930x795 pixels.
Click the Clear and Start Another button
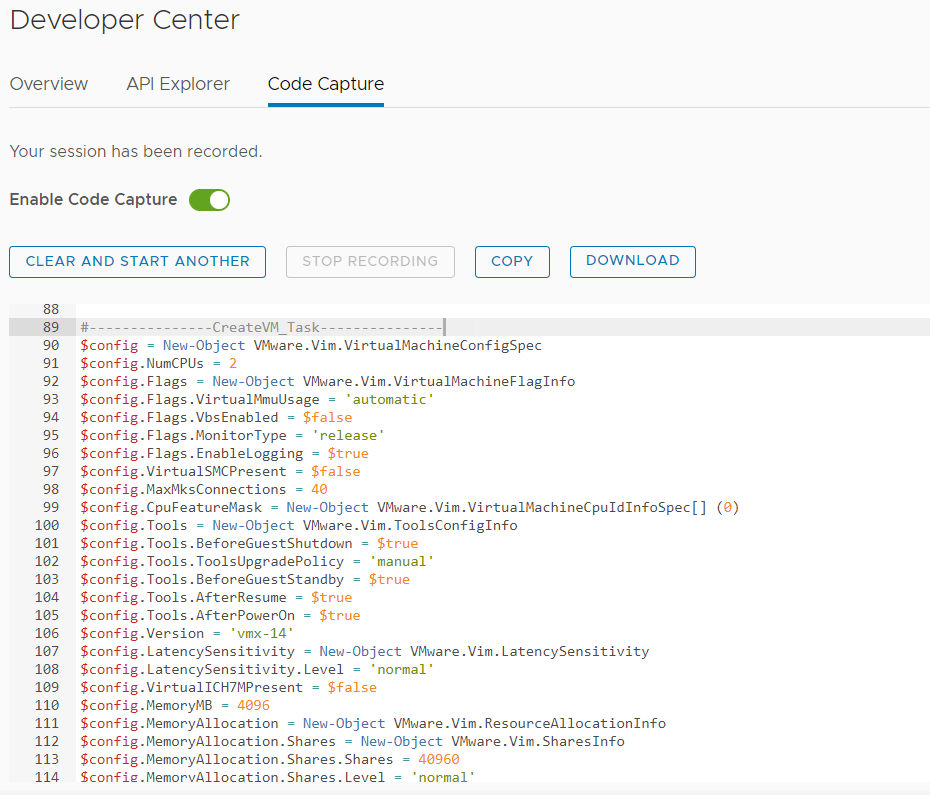point(138,262)
